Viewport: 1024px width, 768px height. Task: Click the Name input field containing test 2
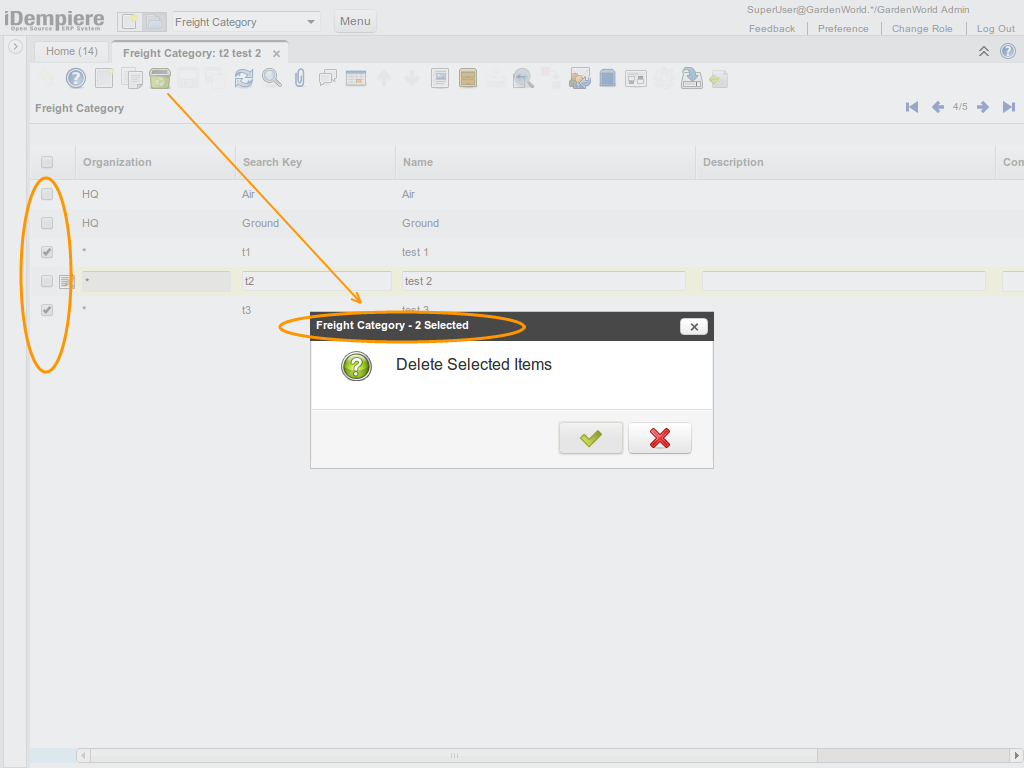(543, 281)
